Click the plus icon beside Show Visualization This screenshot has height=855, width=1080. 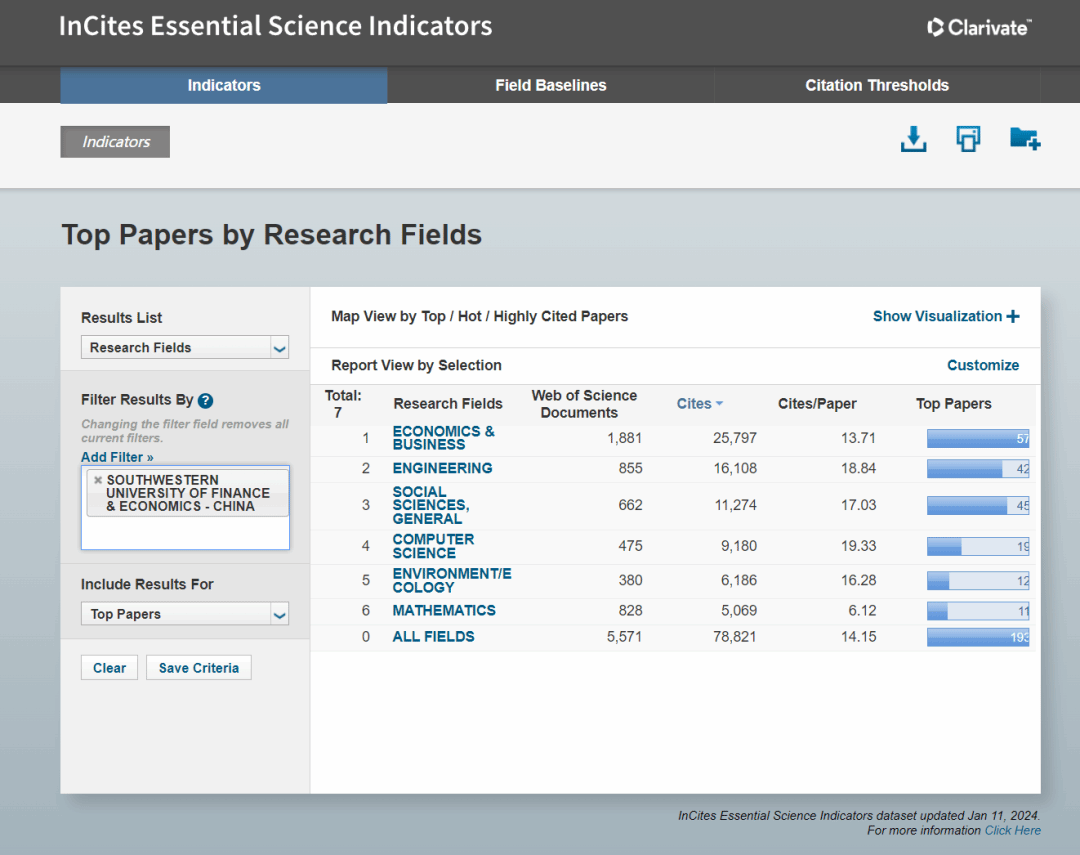pyautogui.click(x=1013, y=317)
